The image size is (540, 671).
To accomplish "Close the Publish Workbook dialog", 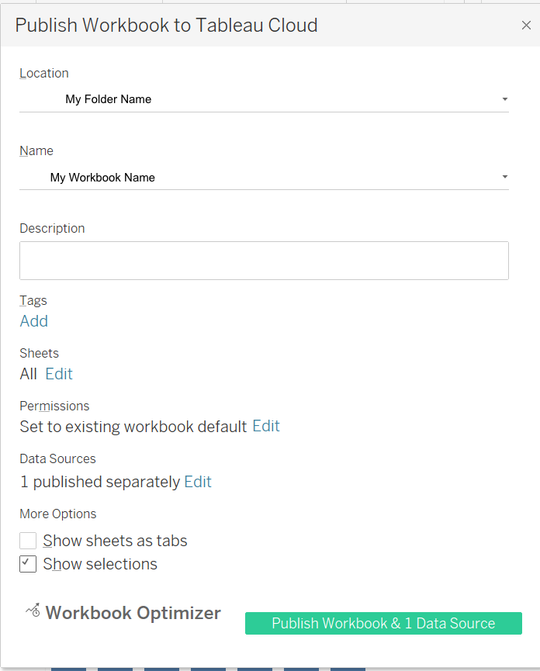I will (526, 25).
